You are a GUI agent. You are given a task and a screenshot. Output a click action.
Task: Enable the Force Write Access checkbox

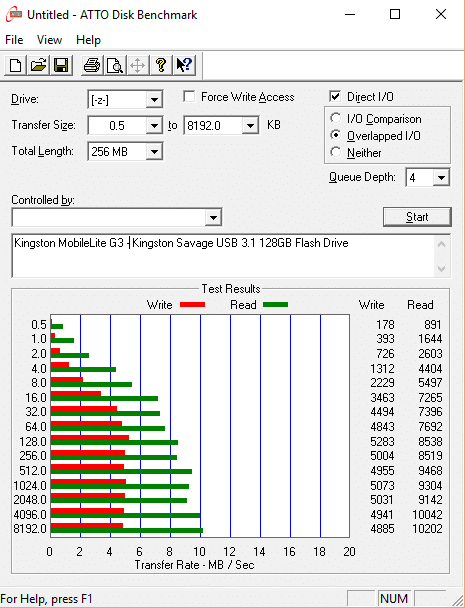point(189,97)
